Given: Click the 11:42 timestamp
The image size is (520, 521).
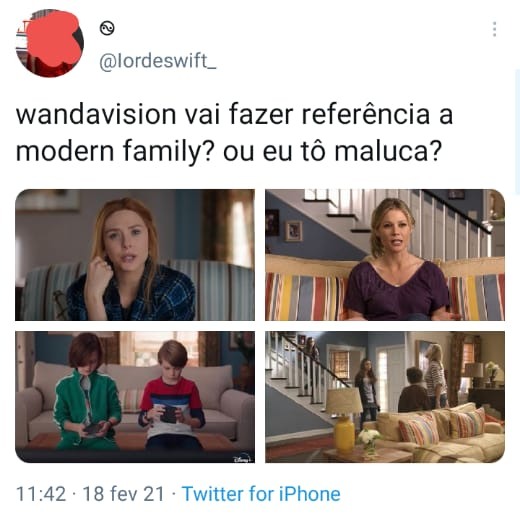Looking at the screenshot, I should [41, 494].
